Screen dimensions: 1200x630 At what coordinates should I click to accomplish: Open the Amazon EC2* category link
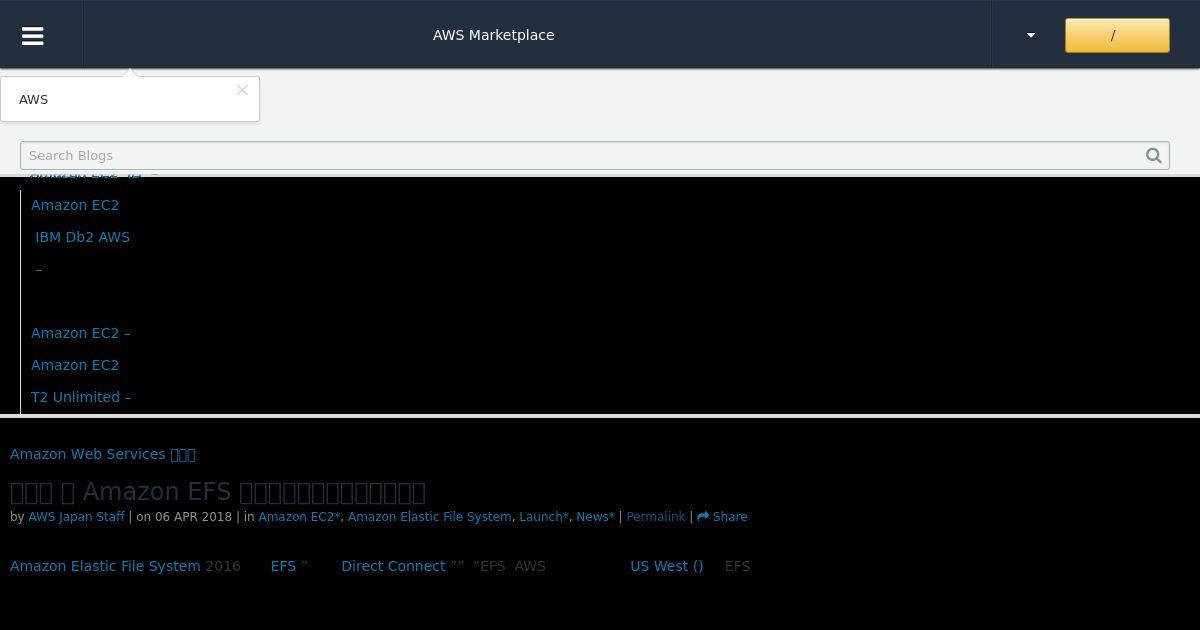299,517
